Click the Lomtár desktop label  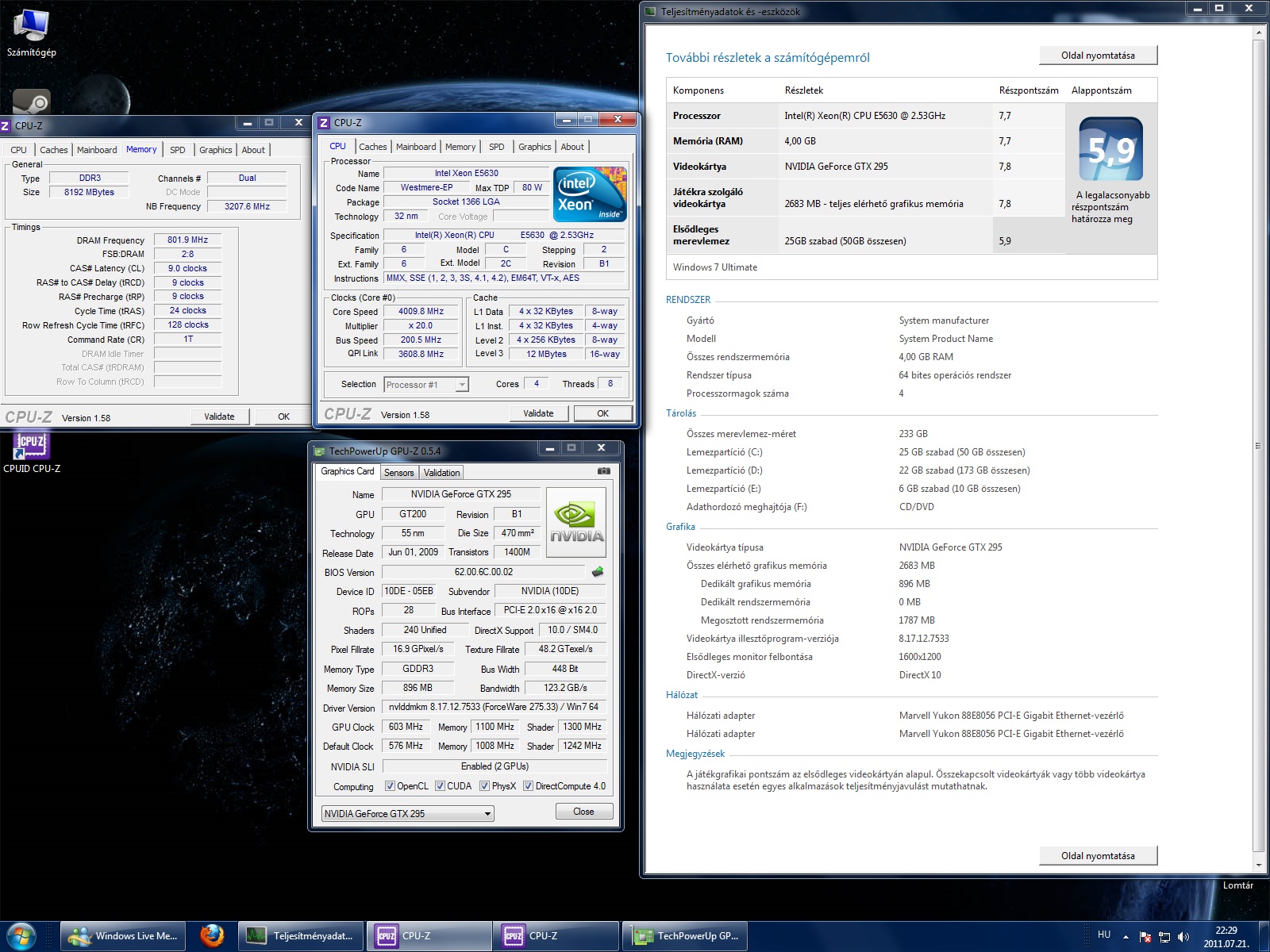pos(1237,885)
